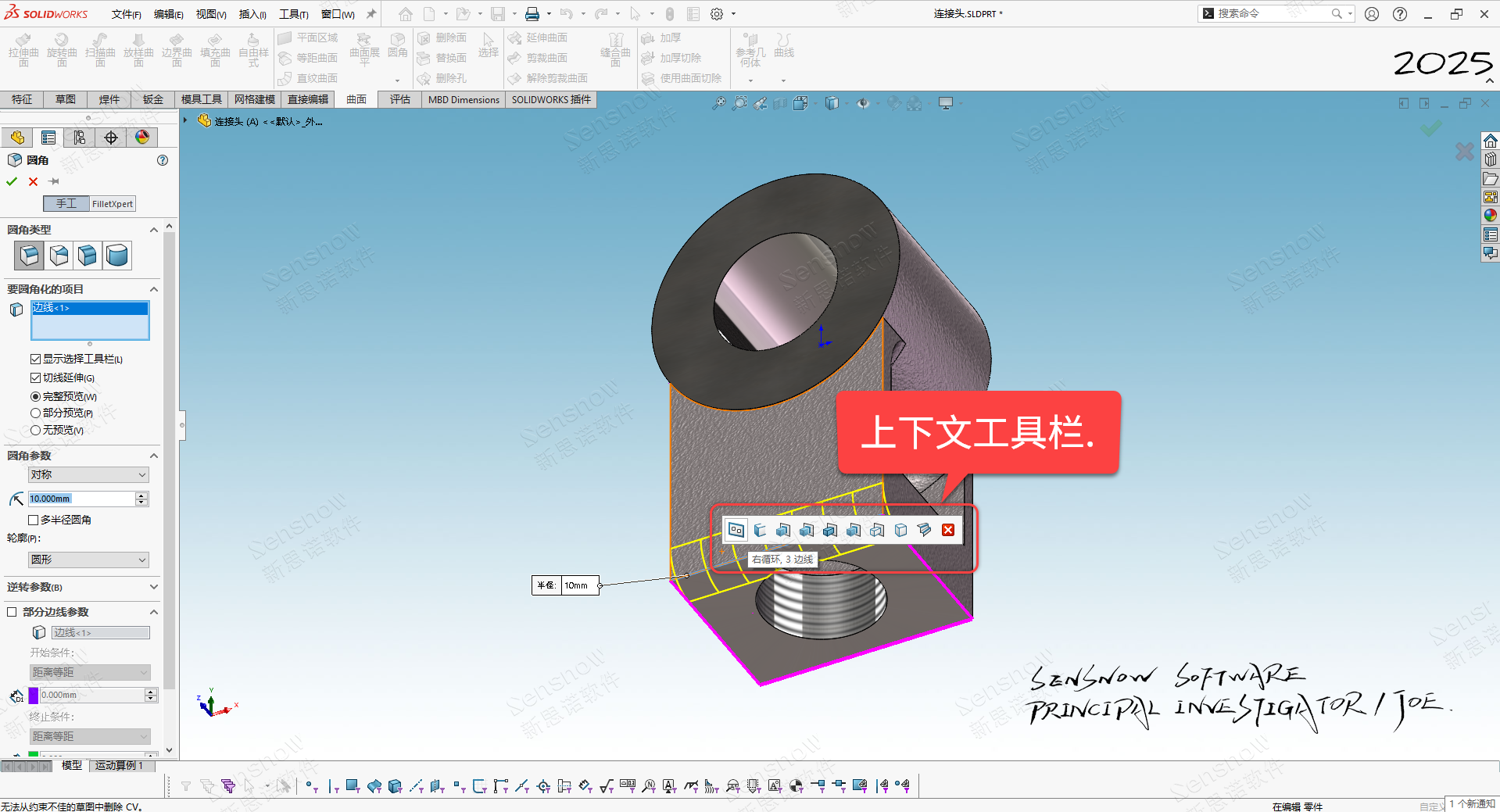Open the 圆形 profile dropdown
Screen dimensions: 1500x812
88,560
